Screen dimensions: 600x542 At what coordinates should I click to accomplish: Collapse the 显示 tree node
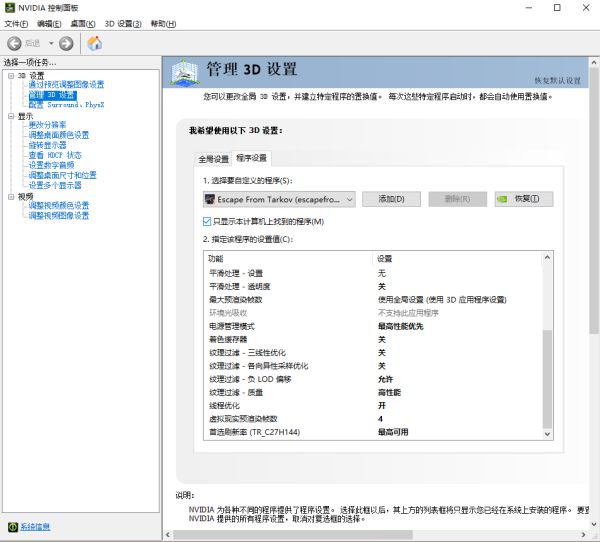point(11,116)
